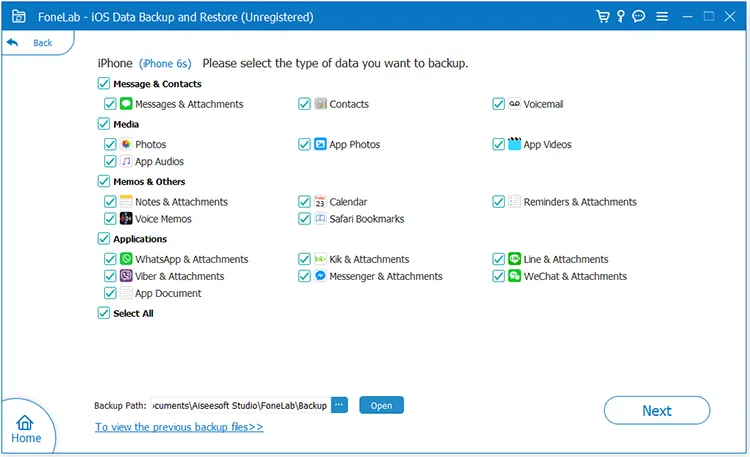Uncheck the Applications group checkbox
Viewport: 750px width, 457px height.
pos(104,238)
